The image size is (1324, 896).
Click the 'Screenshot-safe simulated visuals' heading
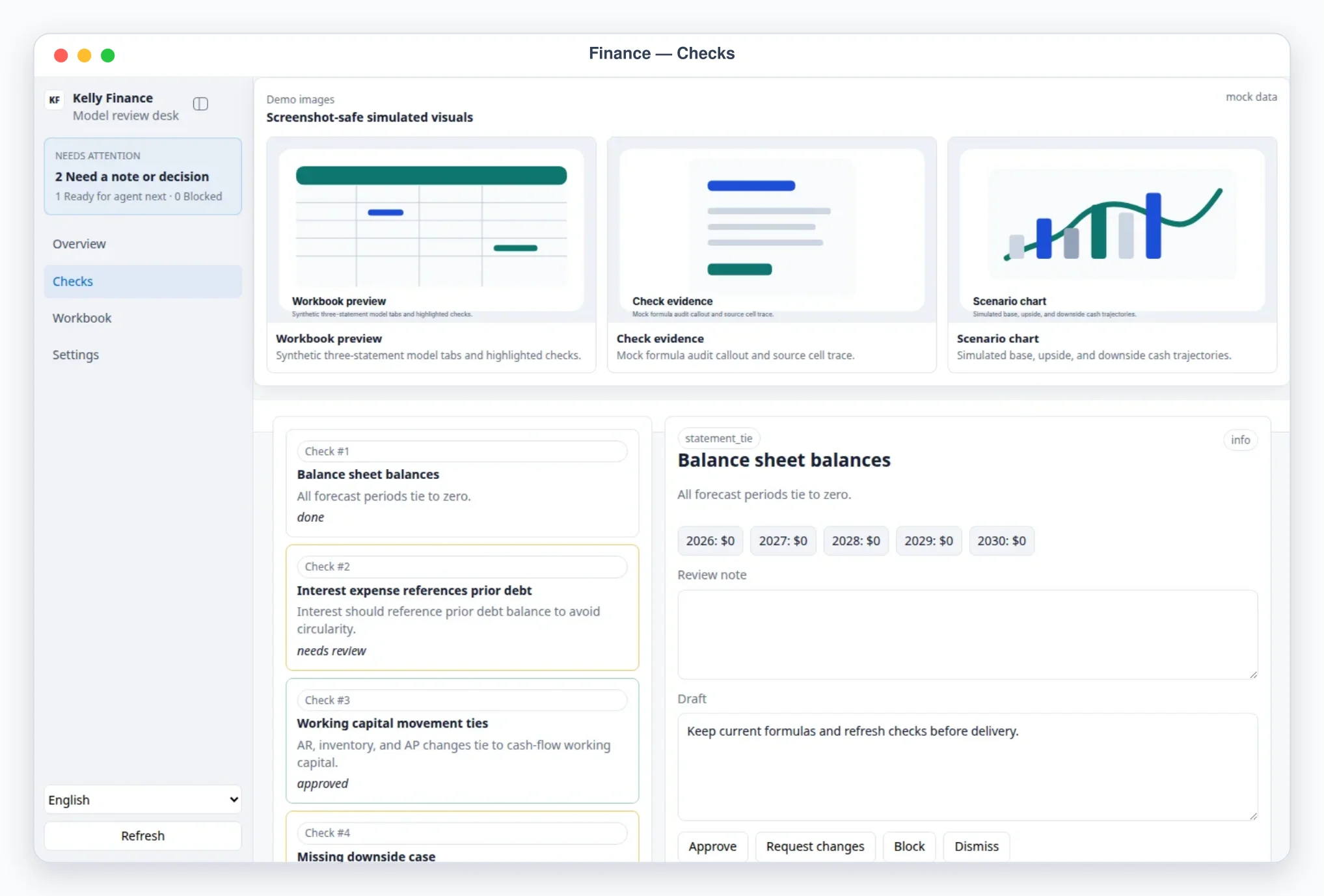click(x=370, y=117)
